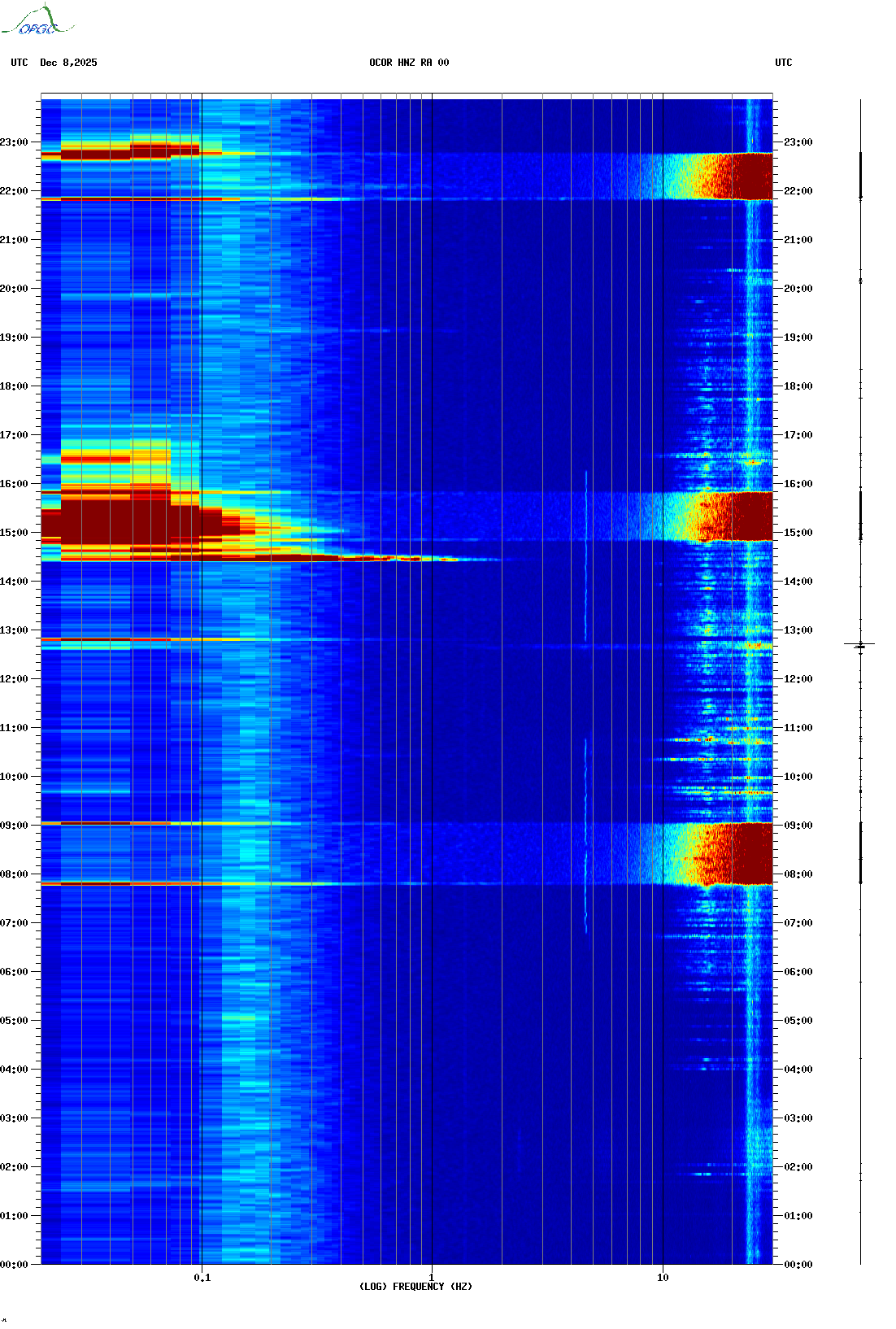Click the "0.1" frequency tick label
896x1329 pixels.
click(x=202, y=1277)
